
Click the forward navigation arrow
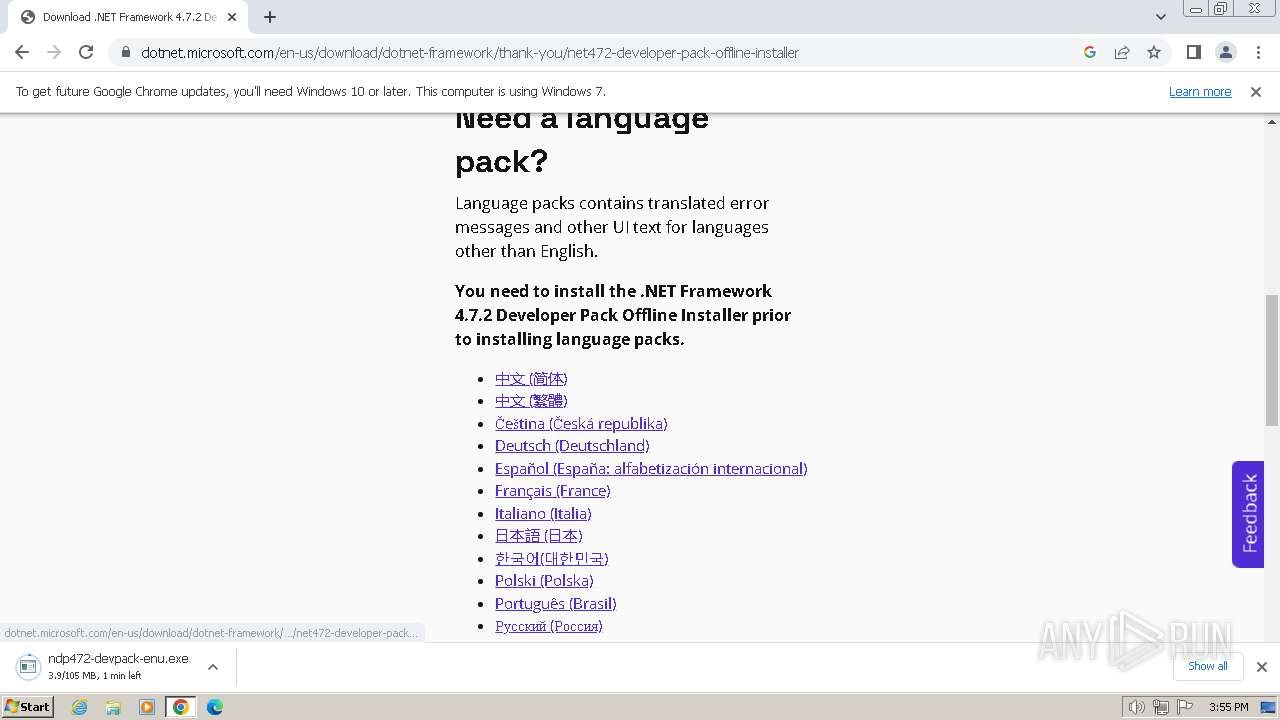pos(54,52)
